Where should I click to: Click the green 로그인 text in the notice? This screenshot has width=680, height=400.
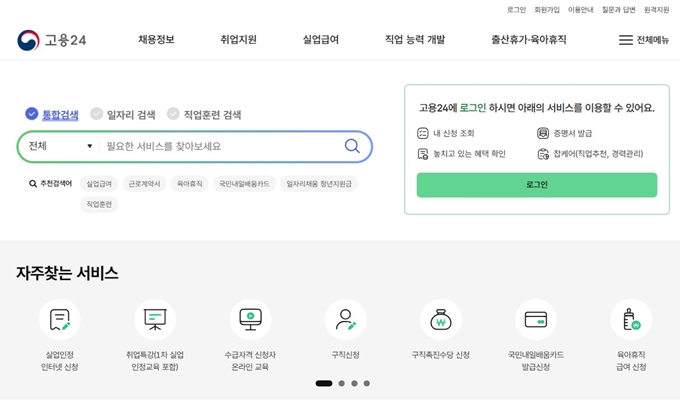tap(473, 108)
